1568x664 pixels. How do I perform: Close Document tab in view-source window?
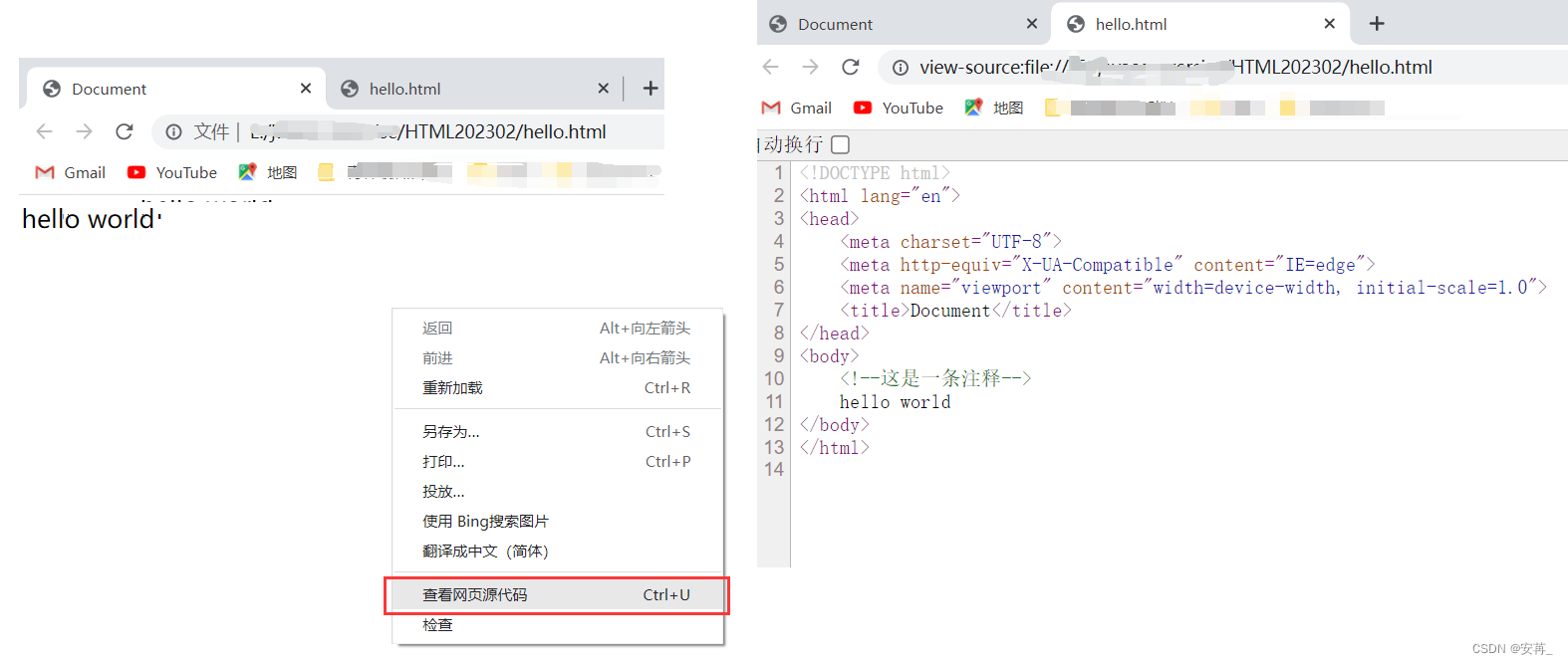[1032, 24]
